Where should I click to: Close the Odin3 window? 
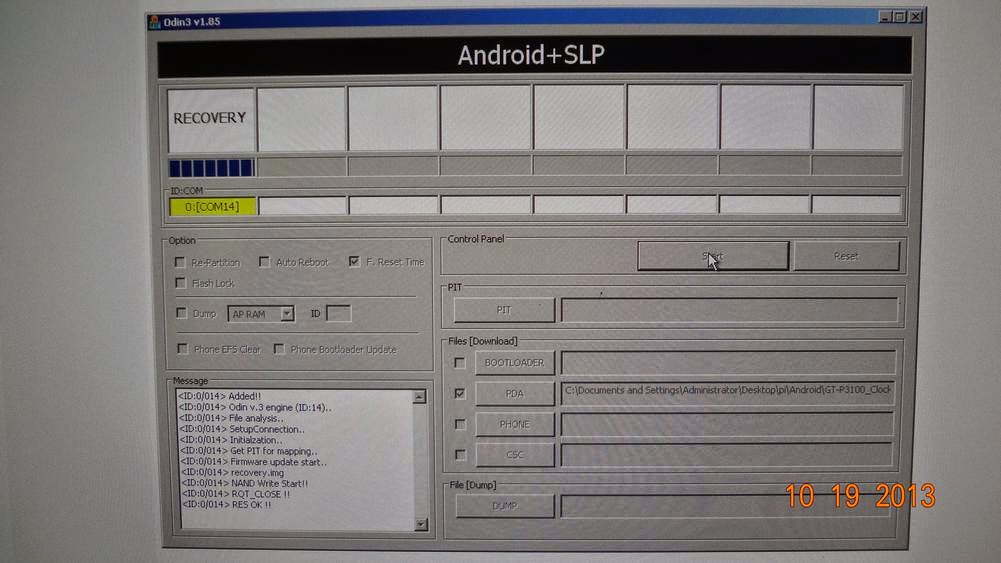pyautogui.click(x=916, y=17)
